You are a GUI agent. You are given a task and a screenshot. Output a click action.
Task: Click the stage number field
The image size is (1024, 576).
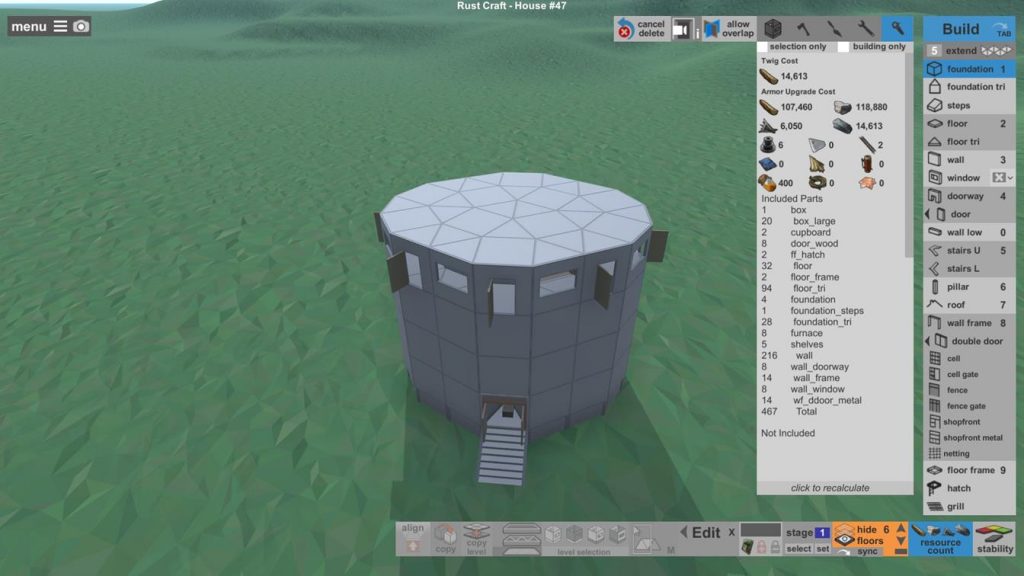pos(822,532)
